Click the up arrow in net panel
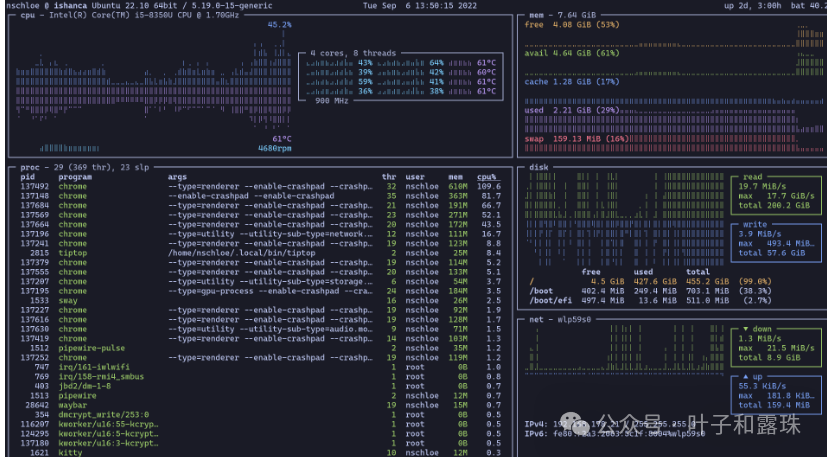This screenshot has height=457, width=827. click(745, 375)
